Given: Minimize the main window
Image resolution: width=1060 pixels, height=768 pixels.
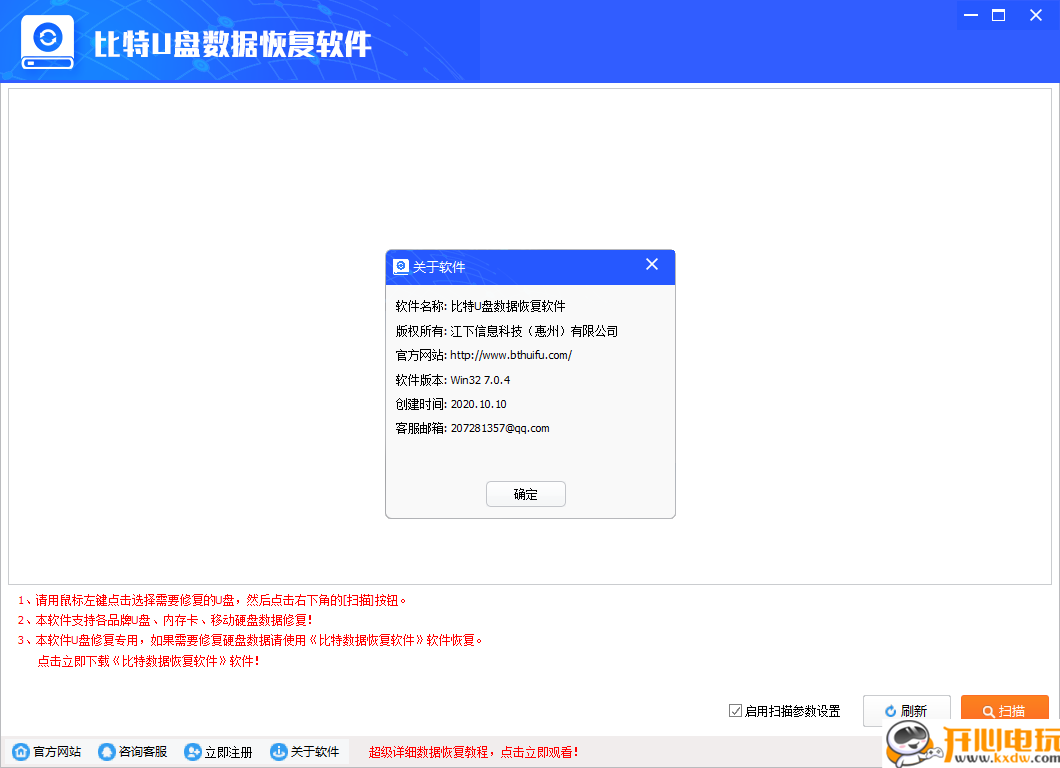Looking at the screenshot, I should [x=971, y=15].
